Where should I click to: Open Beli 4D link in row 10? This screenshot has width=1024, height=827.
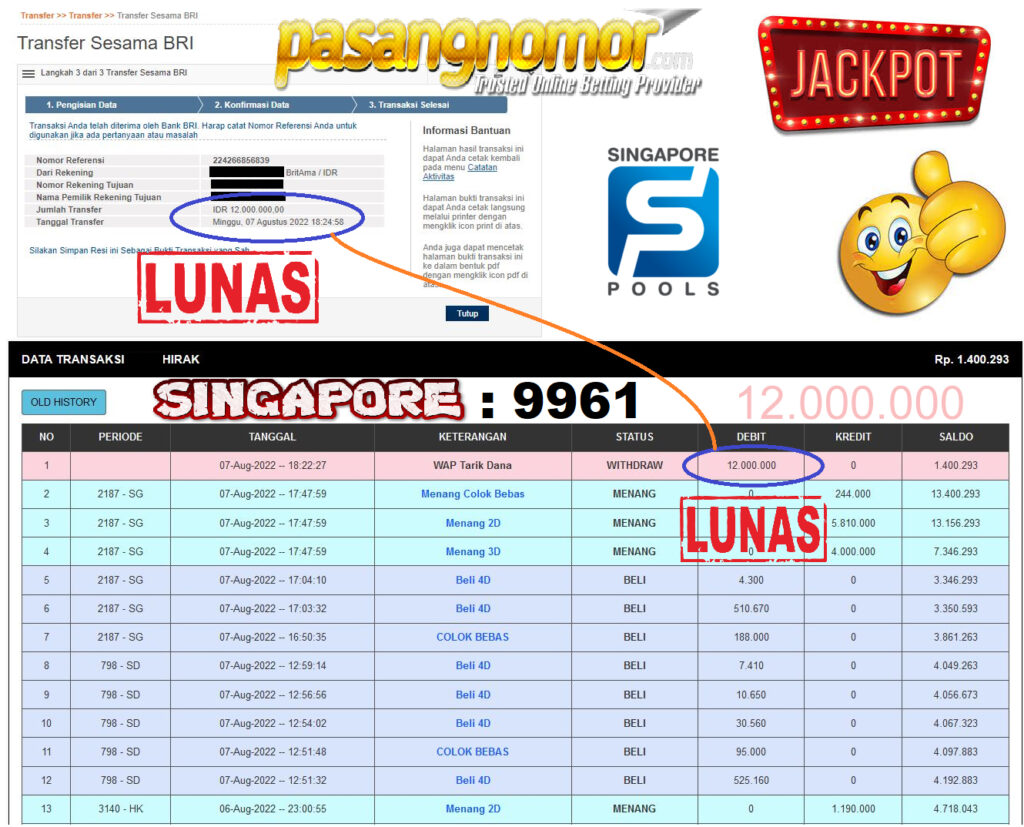[x=473, y=723]
